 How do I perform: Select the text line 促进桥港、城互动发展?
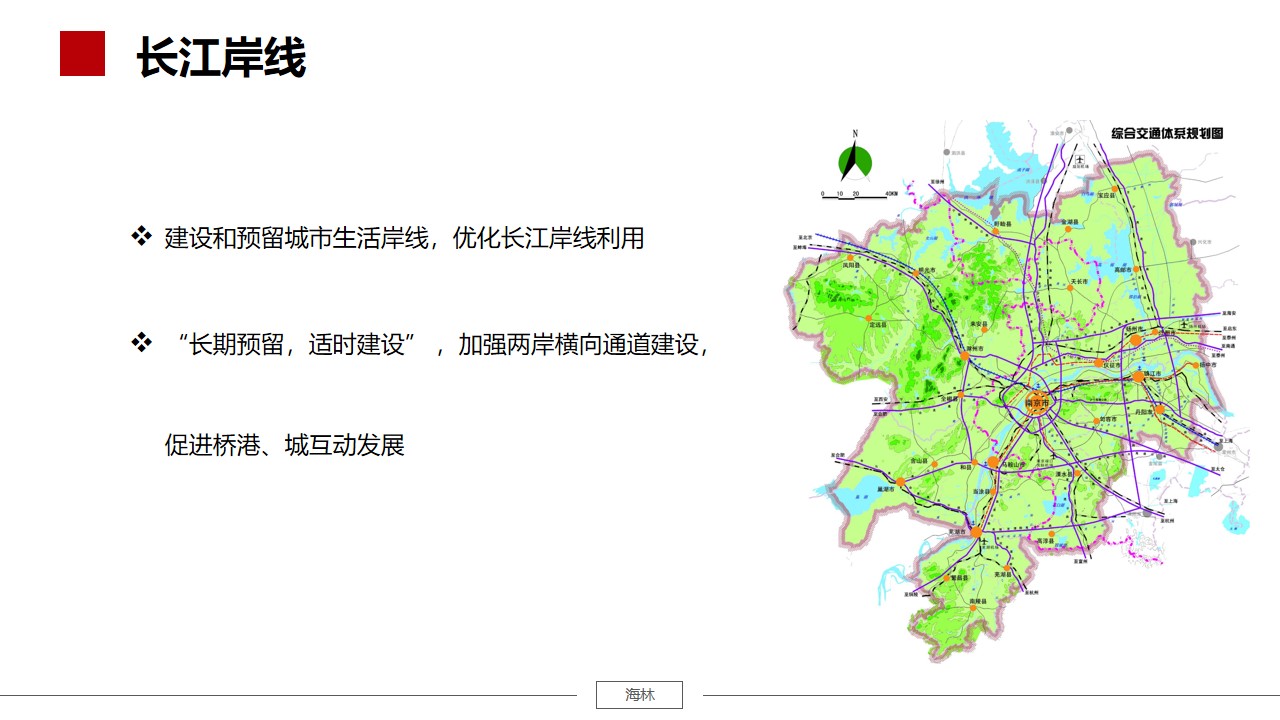coord(285,445)
